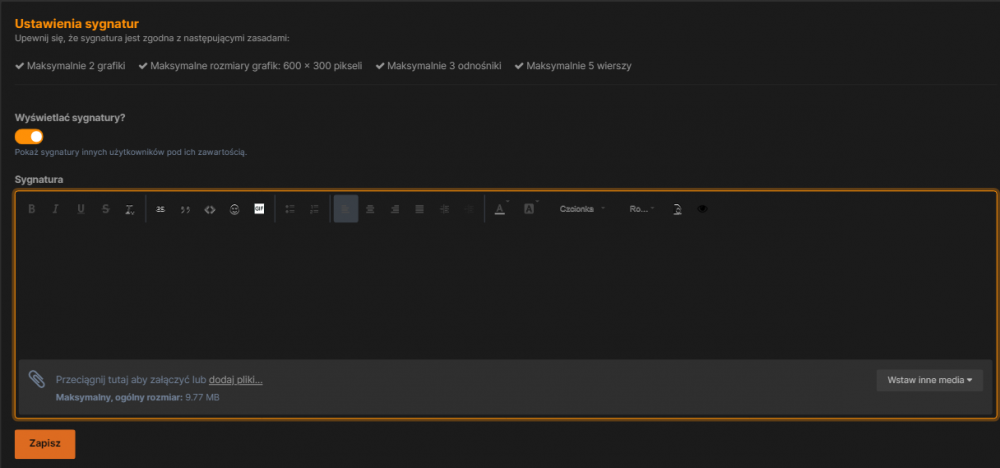Click the paperclip attachment icon

pos(37,379)
